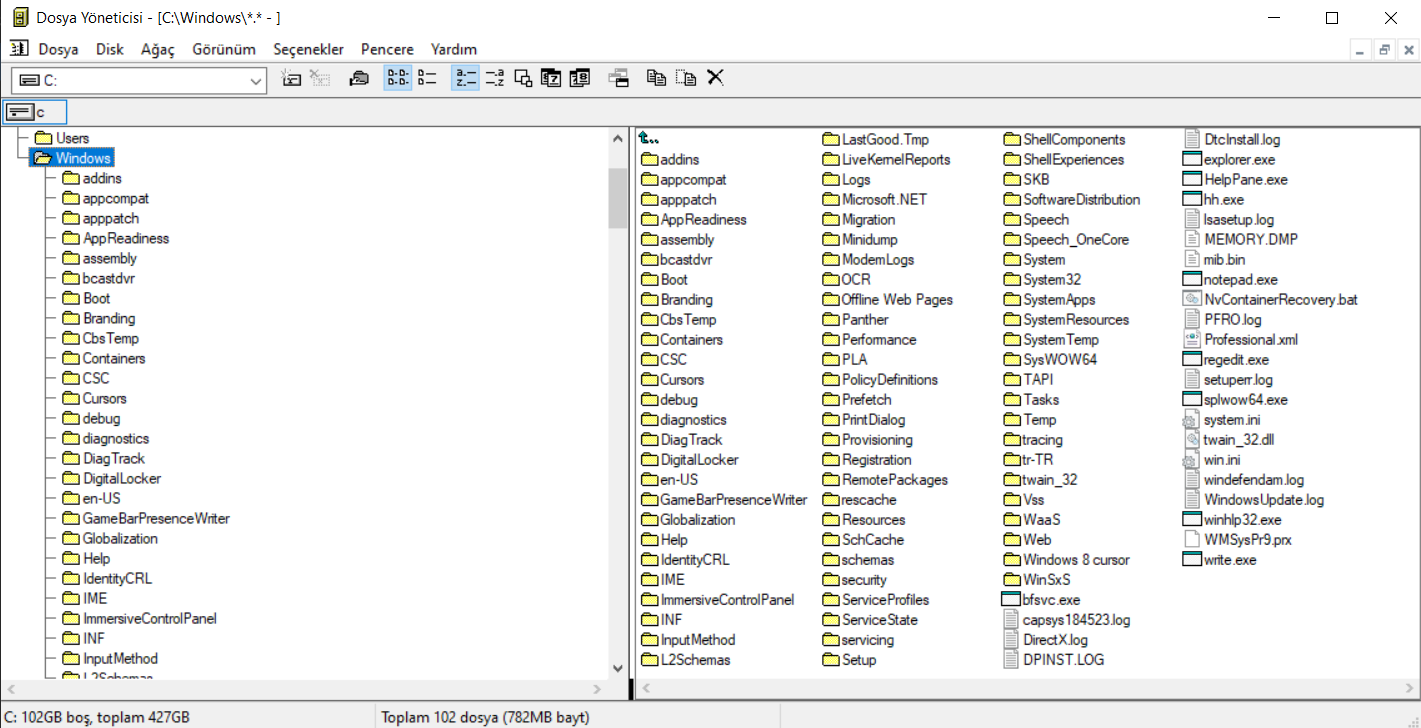Select the Microsoft.NET folder
The height and width of the screenshot is (728, 1421).
point(874,200)
